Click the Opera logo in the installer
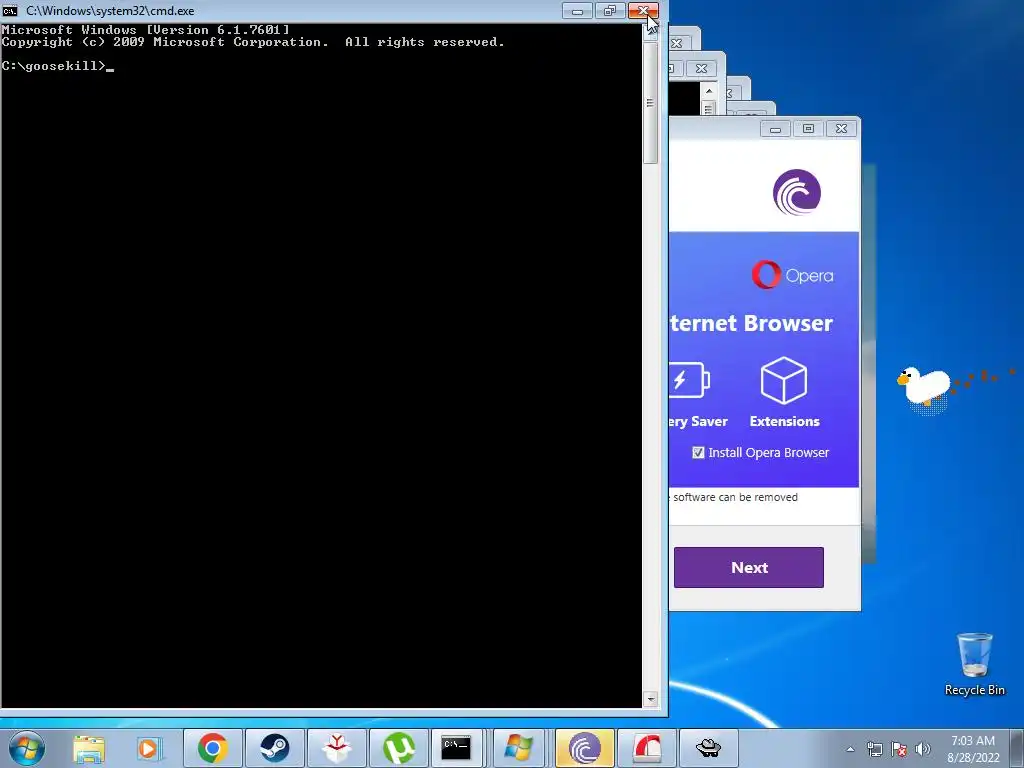This screenshot has height=768, width=1024. pyautogui.click(x=792, y=275)
